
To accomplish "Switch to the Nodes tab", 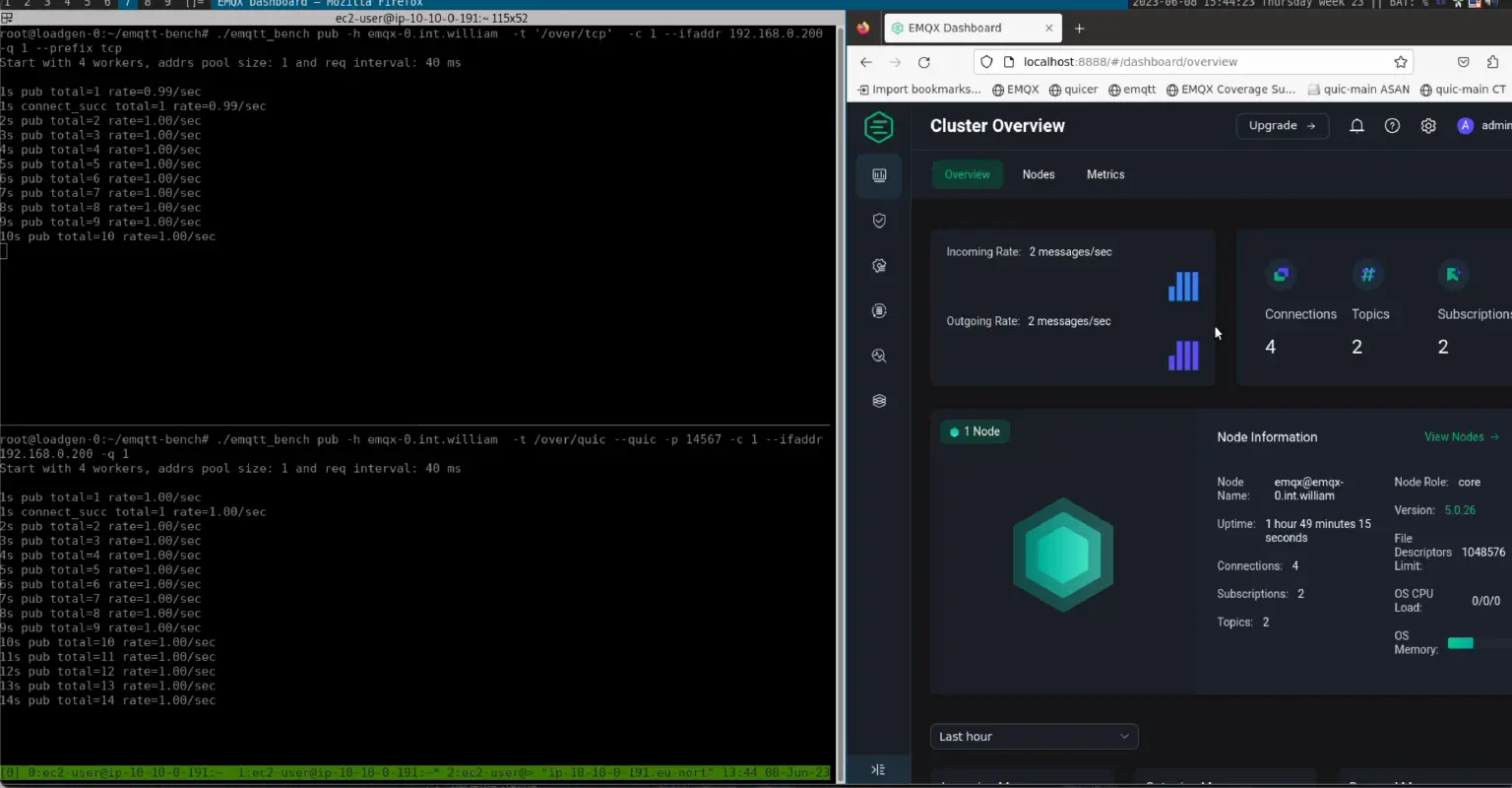I will [1038, 174].
